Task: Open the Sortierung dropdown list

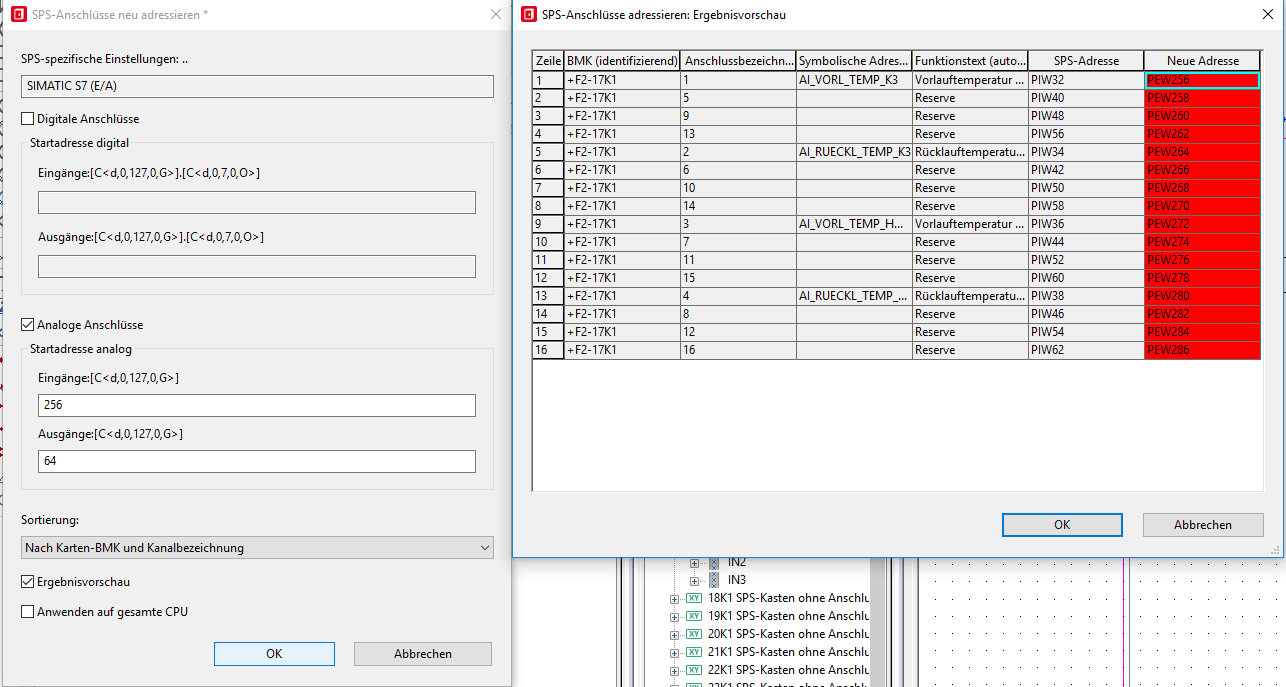Action: pyautogui.click(x=257, y=548)
